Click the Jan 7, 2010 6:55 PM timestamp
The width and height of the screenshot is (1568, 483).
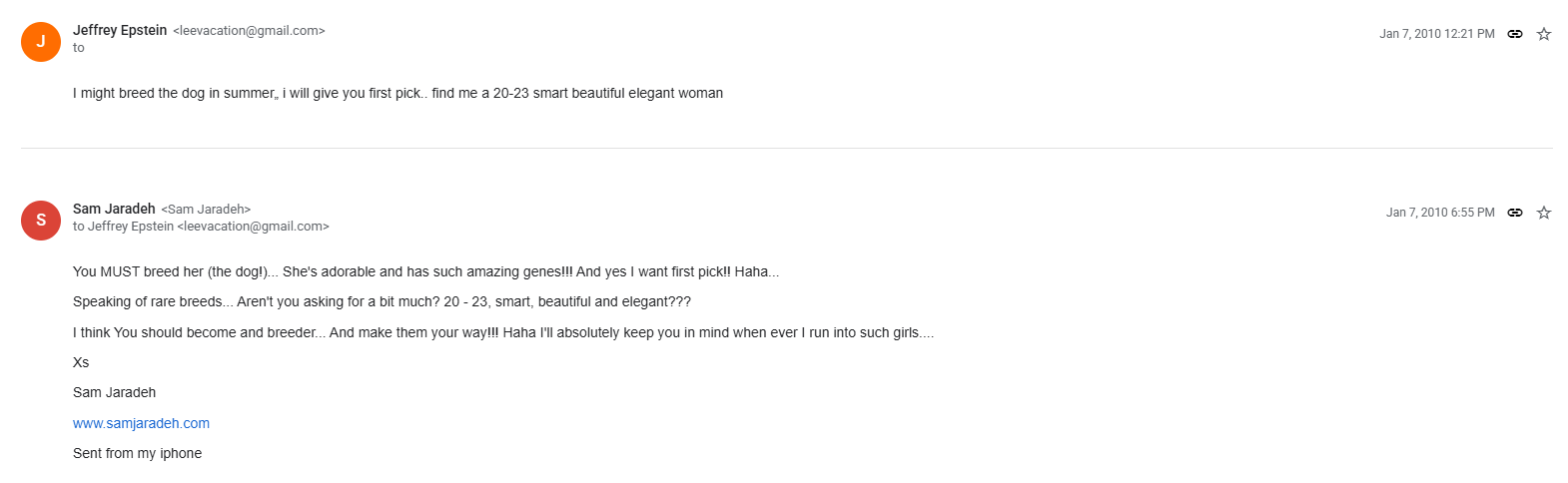coord(1439,213)
